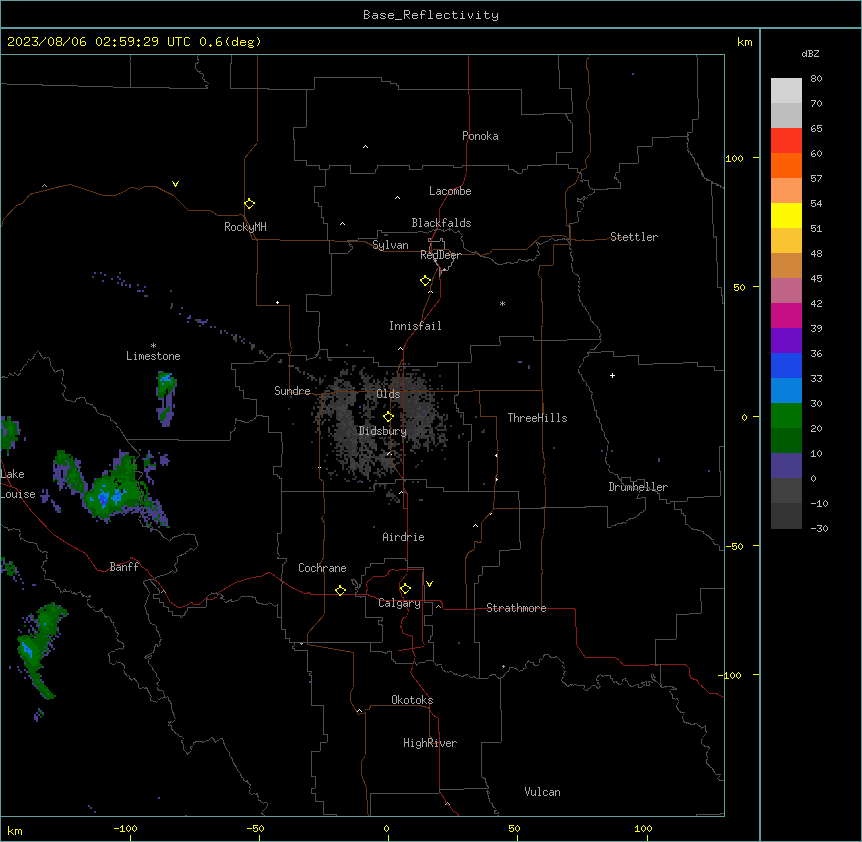Click the Didsbury label
Viewport: 862px width, 842px height.
pyautogui.click(x=382, y=431)
